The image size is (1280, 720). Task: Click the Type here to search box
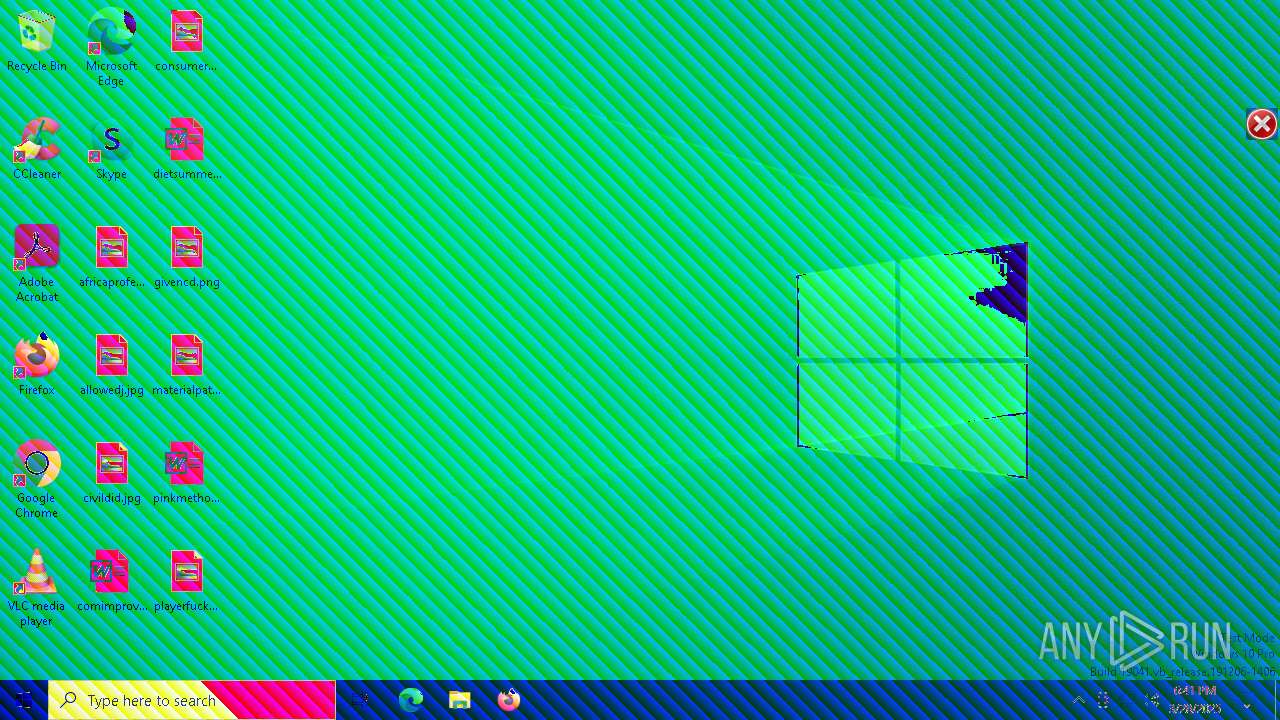[192, 700]
